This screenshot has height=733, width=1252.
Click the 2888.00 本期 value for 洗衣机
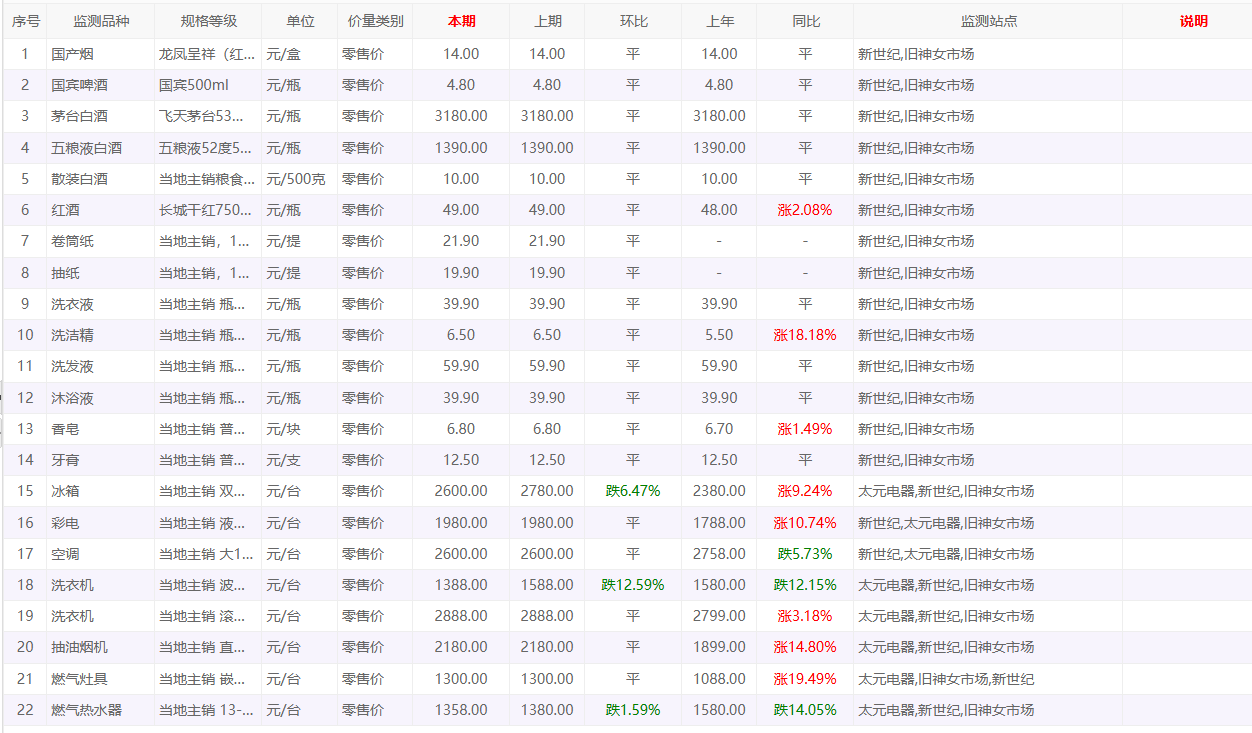coord(461,616)
